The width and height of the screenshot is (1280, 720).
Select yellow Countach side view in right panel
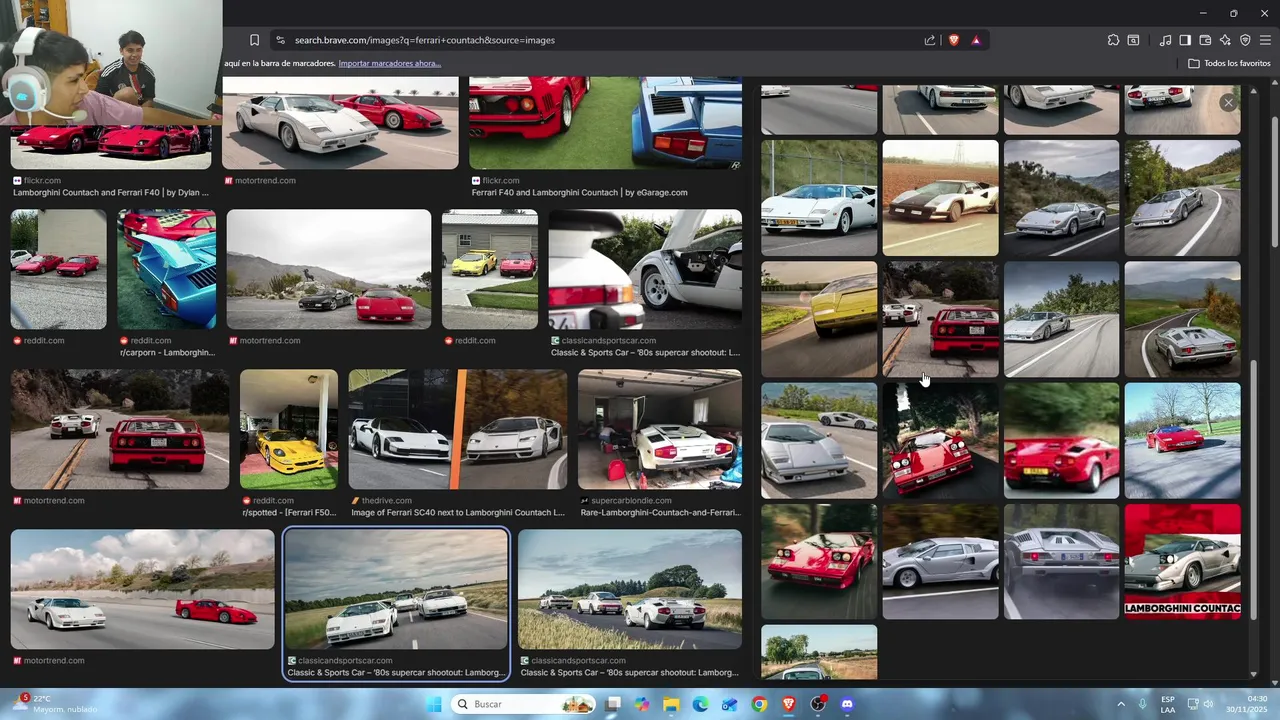coord(819,319)
